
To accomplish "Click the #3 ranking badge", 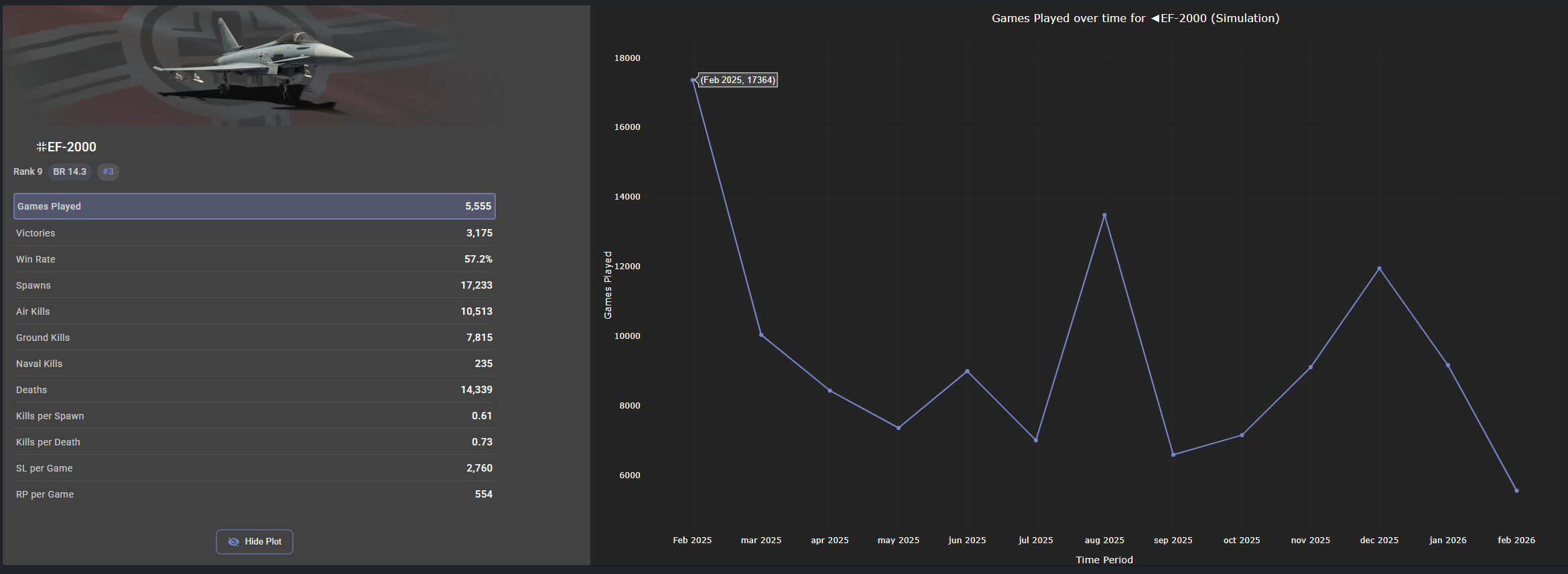I will coord(108,171).
